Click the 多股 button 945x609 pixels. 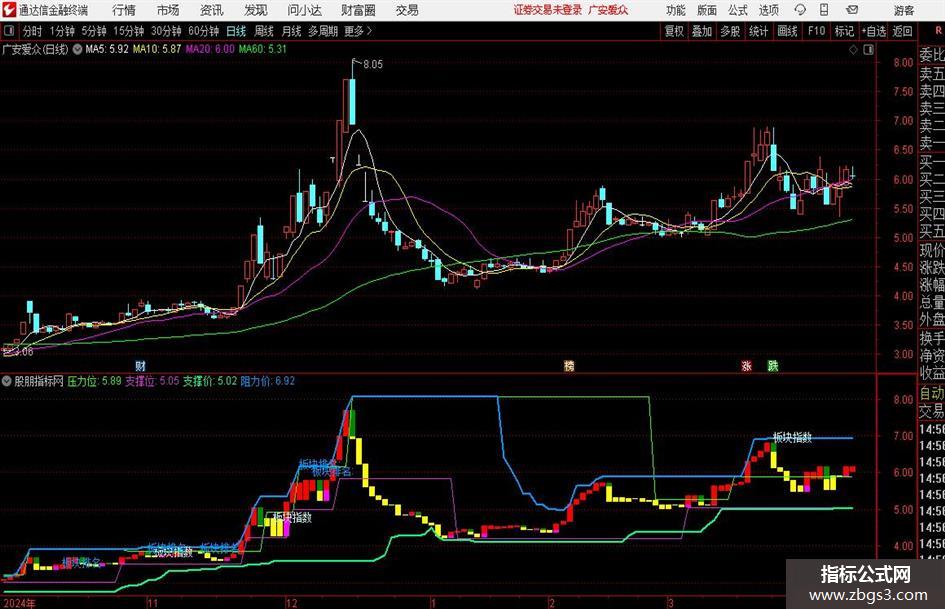[730, 31]
